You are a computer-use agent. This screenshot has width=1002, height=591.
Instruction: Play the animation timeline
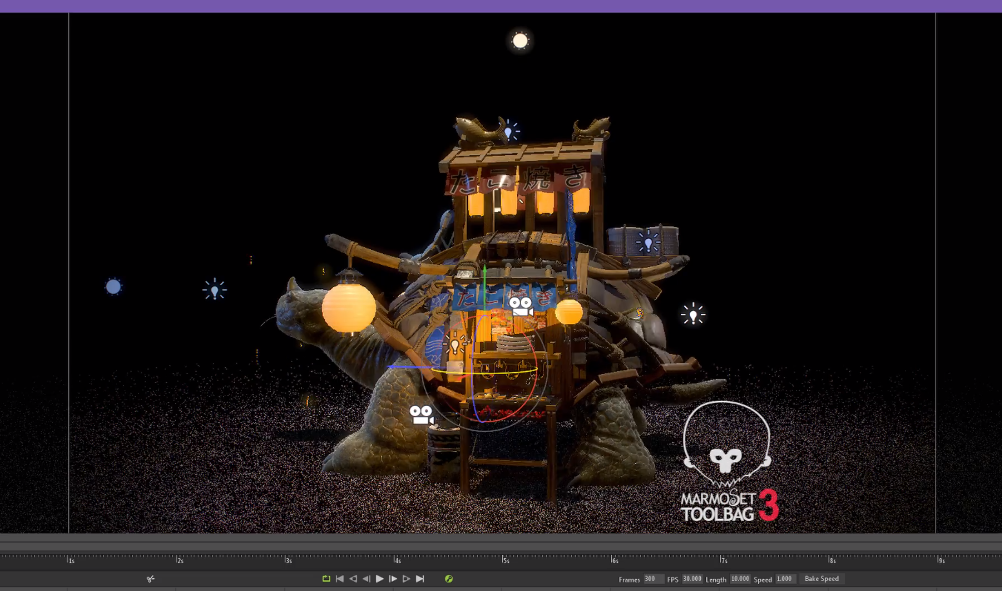tap(380, 579)
